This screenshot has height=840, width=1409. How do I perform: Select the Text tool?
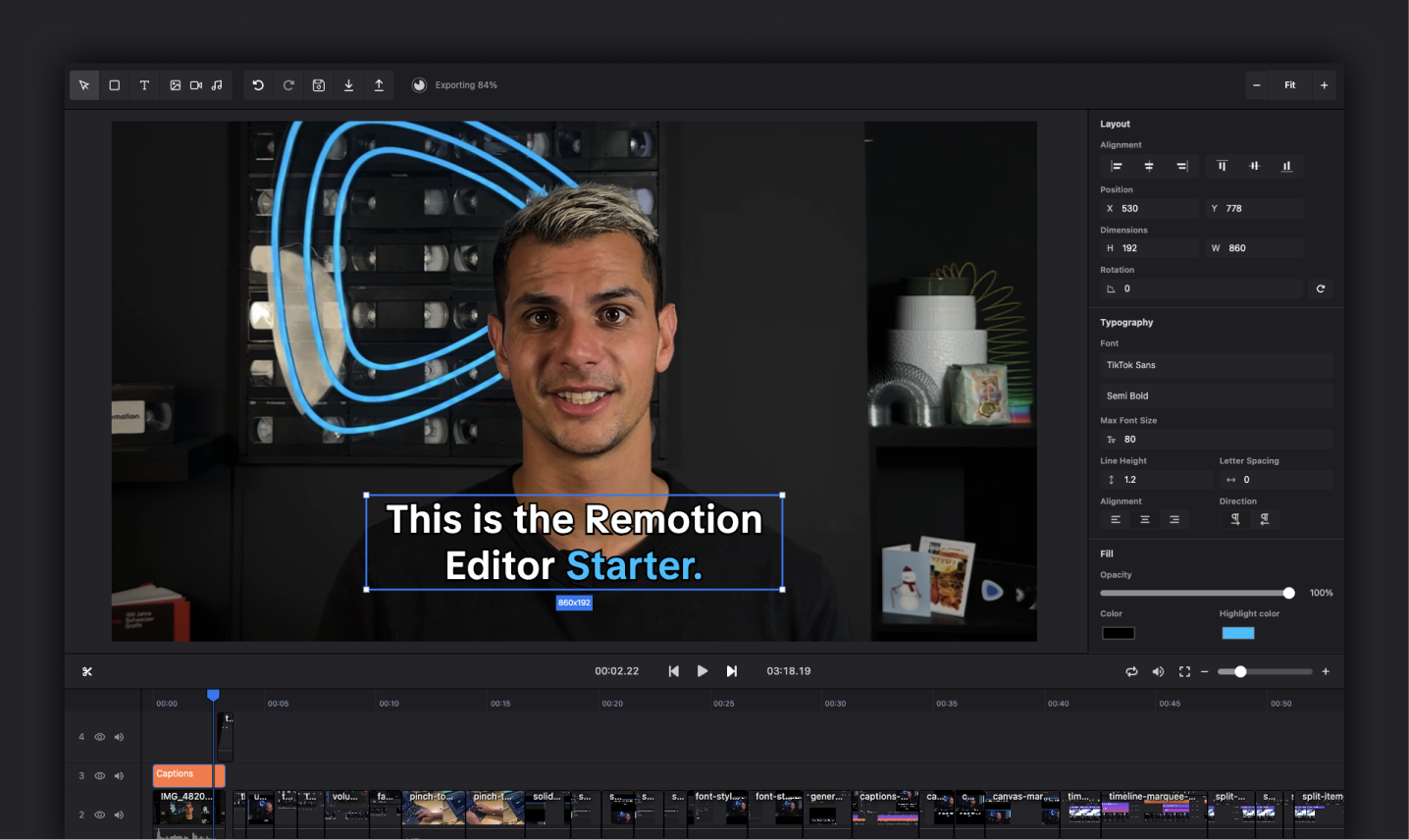point(144,85)
